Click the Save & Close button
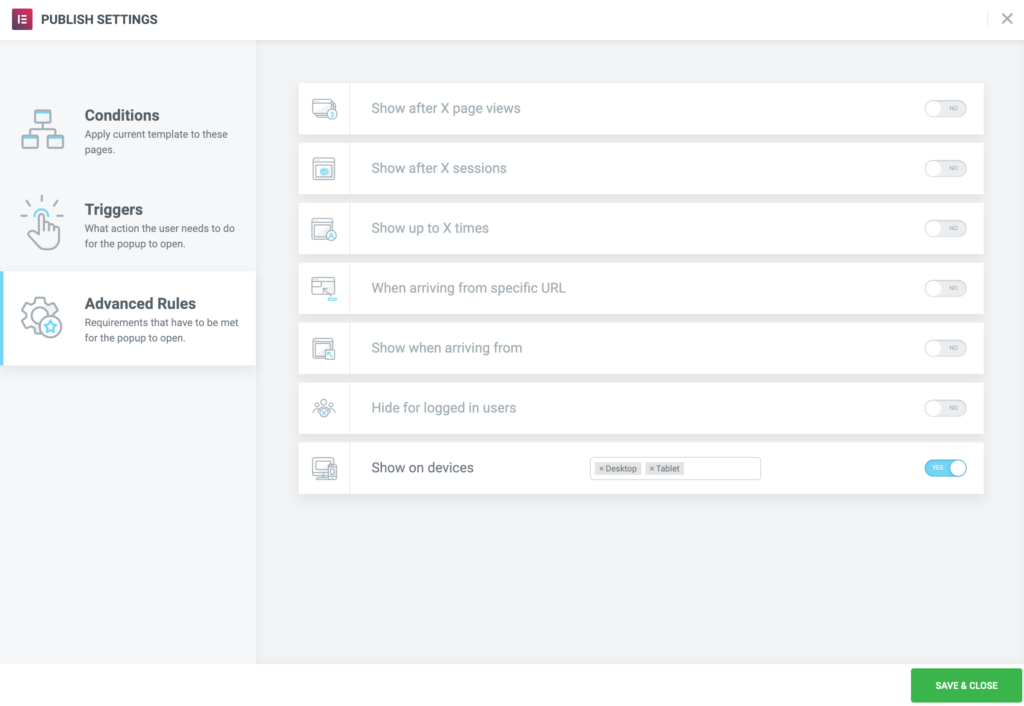This screenshot has width=1024, height=706. pos(965,685)
